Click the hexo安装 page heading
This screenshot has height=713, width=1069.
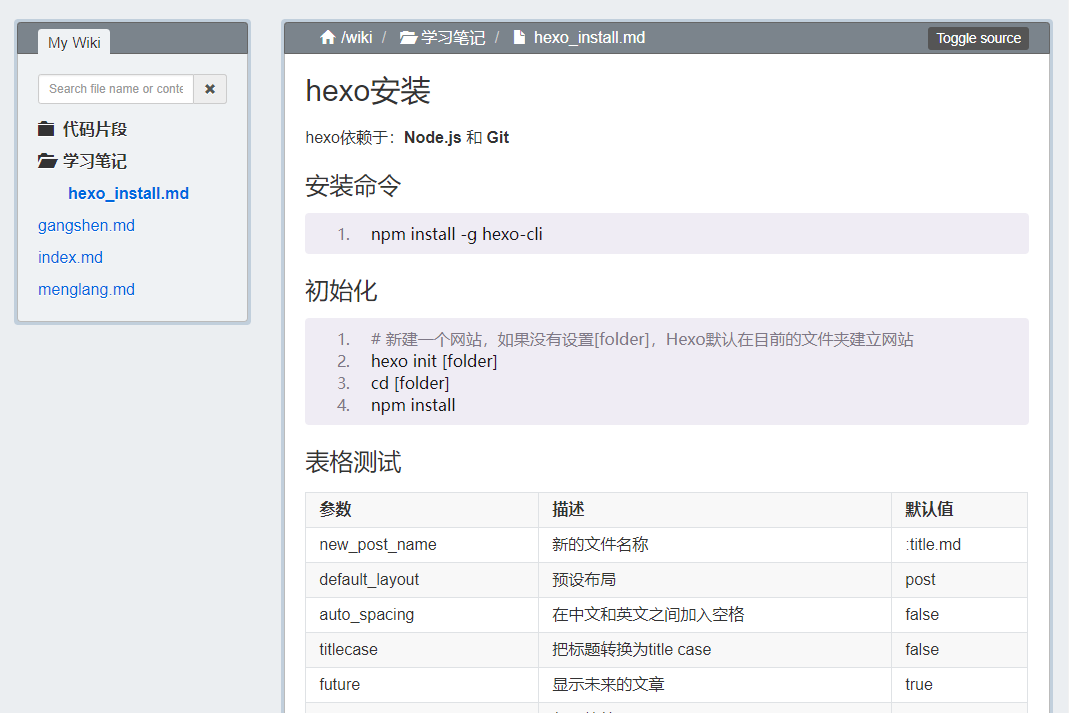(x=367, y=91)
